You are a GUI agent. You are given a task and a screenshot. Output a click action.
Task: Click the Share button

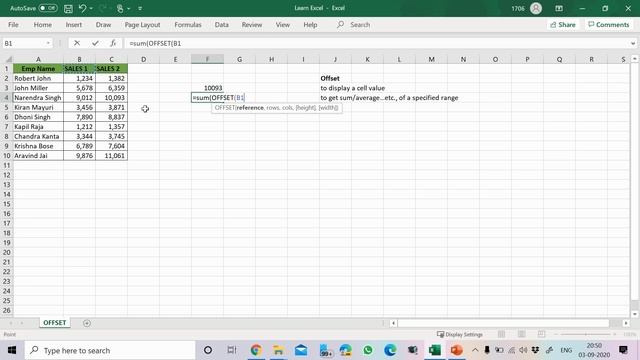pos(562,24)
